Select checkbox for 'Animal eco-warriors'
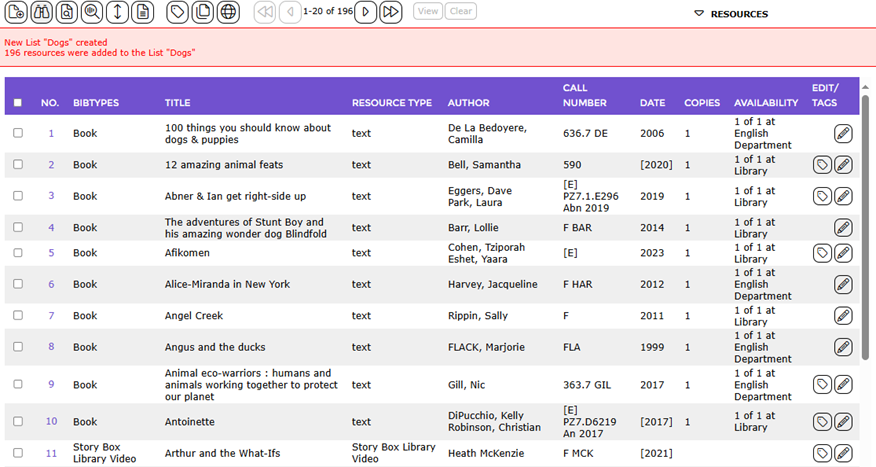Viewport: 876px width, 467px height. (x=18, y=384)
